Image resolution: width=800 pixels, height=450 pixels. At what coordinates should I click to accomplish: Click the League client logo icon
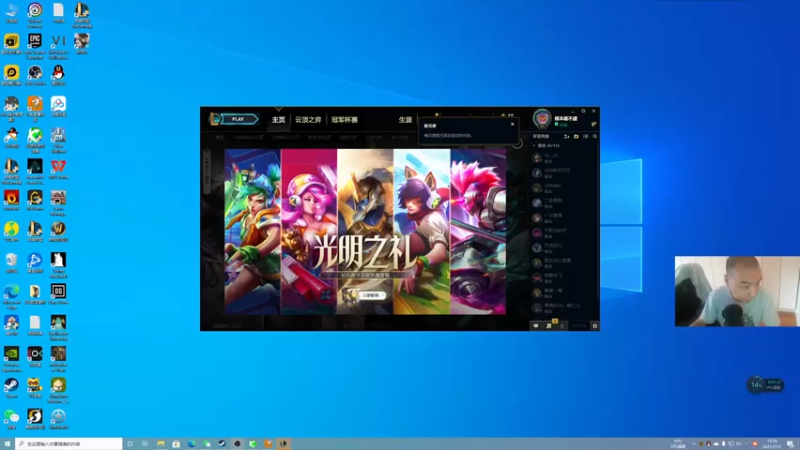(215, 119)
